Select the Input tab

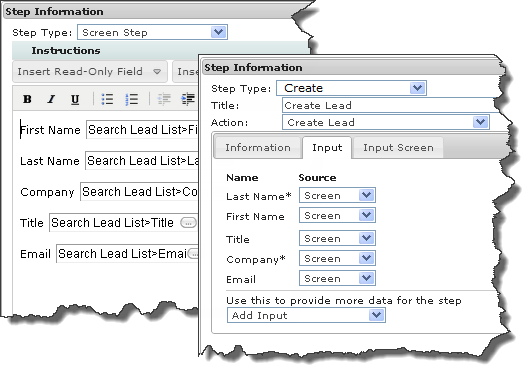click(x=327, y=148)
